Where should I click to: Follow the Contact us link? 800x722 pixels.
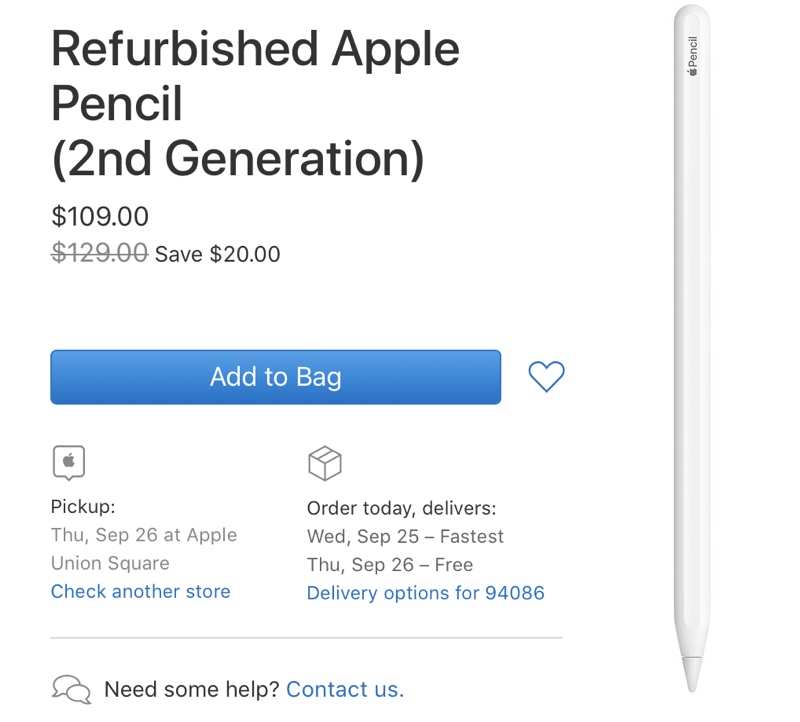[345, 689]
